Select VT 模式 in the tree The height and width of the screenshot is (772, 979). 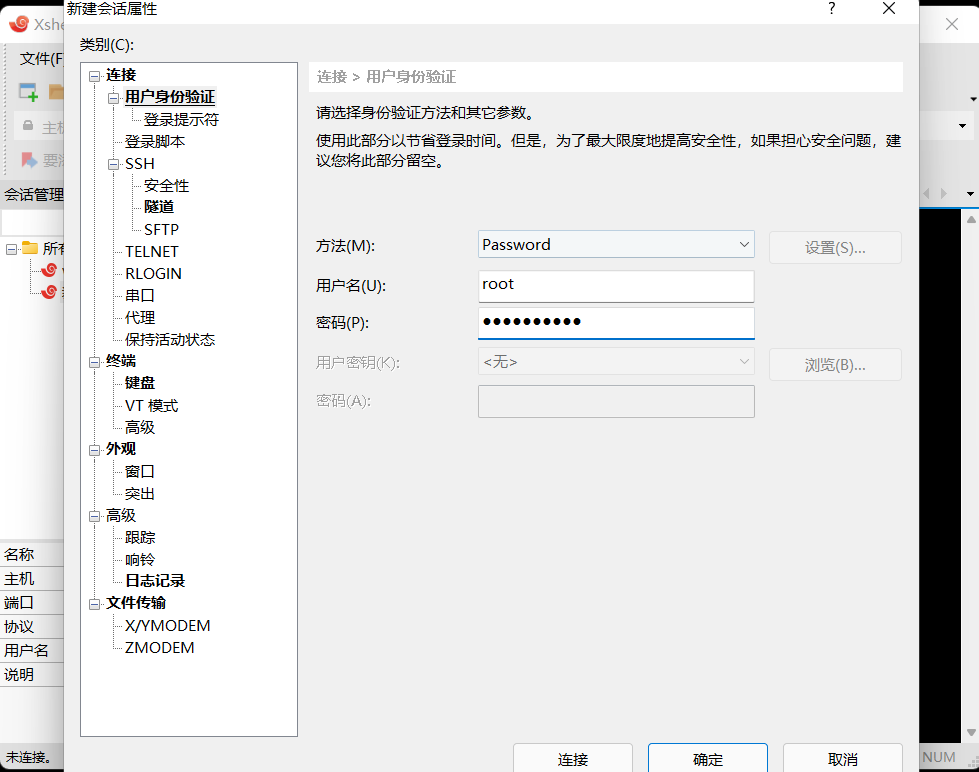point(151,406)
